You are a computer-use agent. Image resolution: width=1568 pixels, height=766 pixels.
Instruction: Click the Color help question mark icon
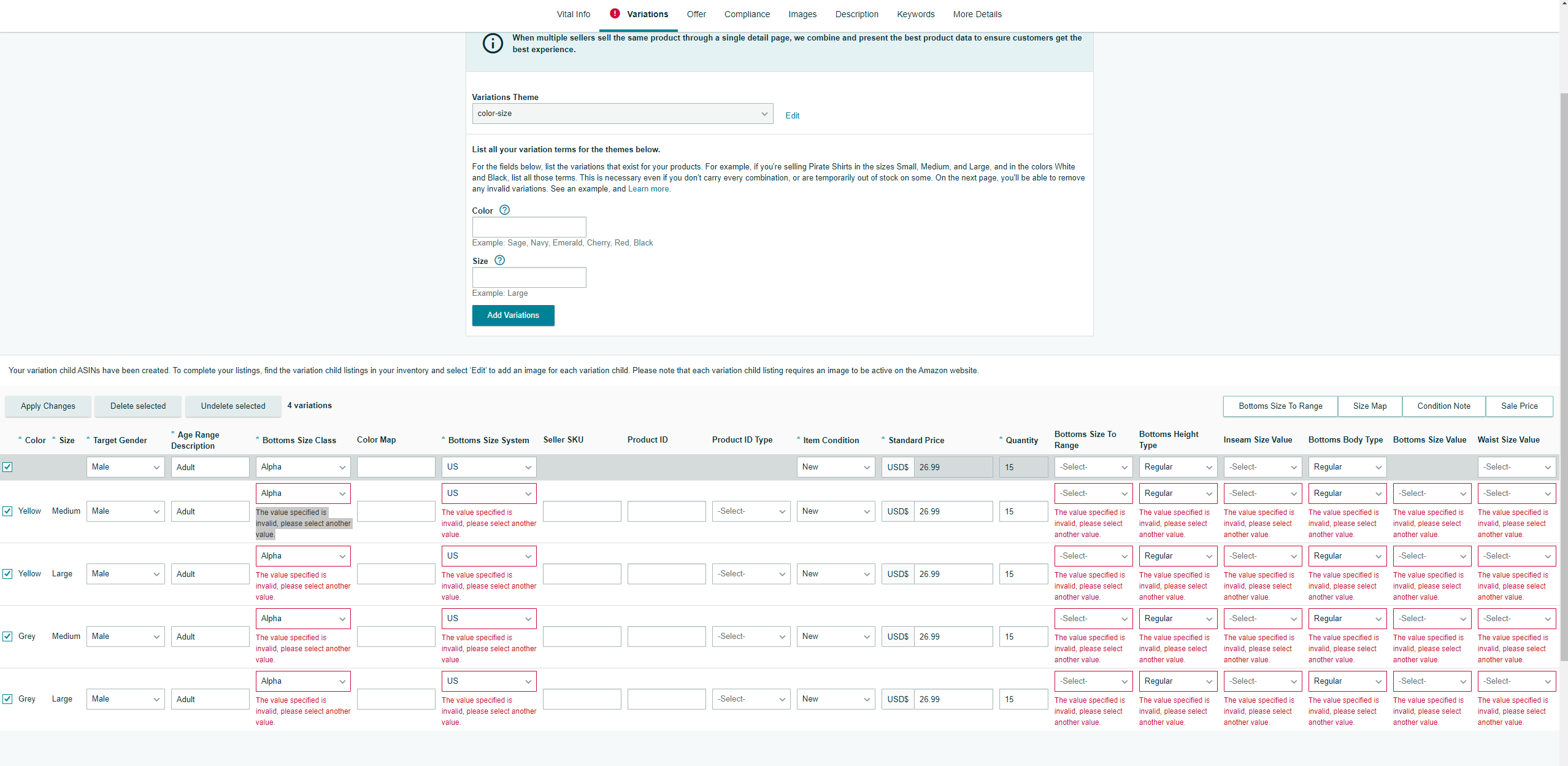[504, 210]
